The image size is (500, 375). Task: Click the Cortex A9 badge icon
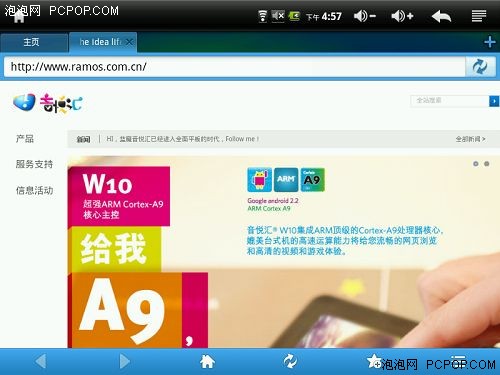312,180
